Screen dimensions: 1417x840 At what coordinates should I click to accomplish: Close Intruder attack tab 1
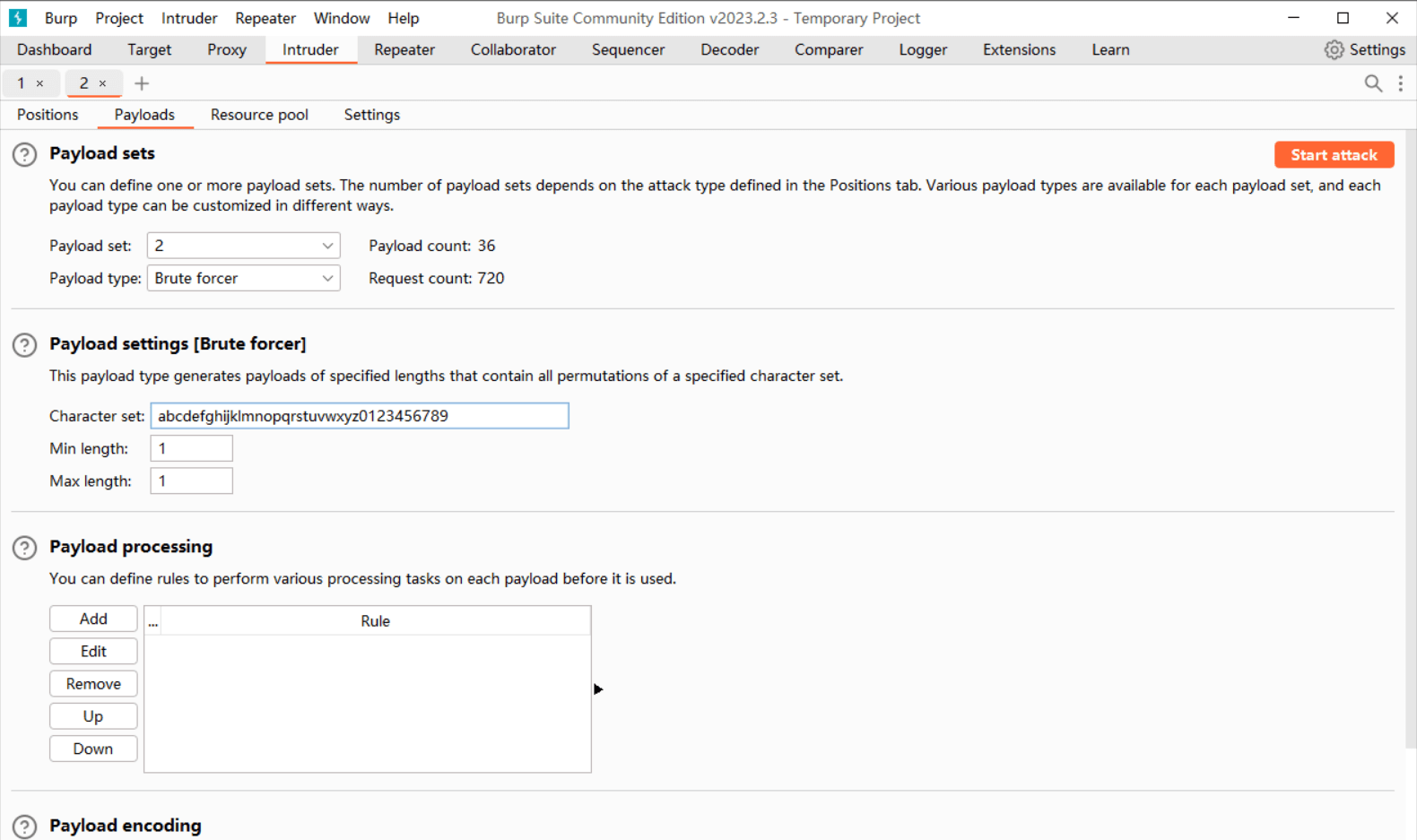click(x=39, y=83)
